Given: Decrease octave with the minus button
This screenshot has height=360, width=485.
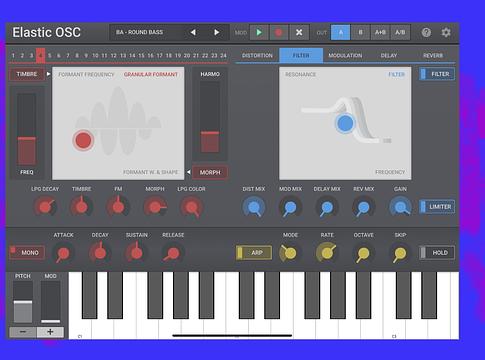Looking at the screenshot, I should pyautogui.click(x=23, y=332).
